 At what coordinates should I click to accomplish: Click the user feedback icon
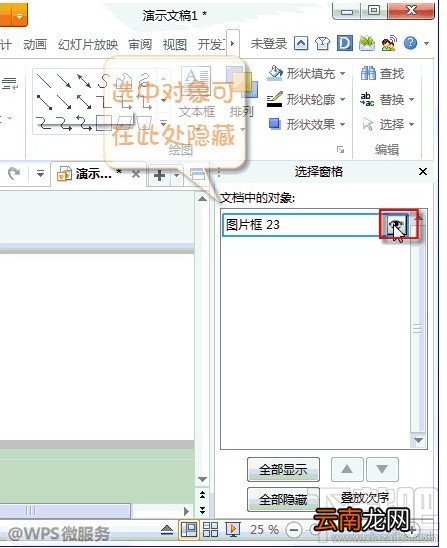click(389, 43)
